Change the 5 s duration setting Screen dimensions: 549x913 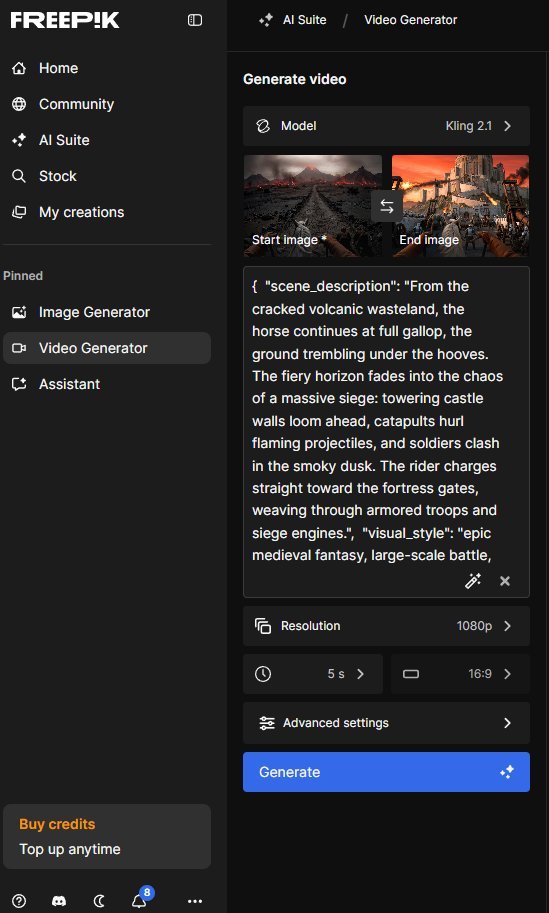(313, 674)
